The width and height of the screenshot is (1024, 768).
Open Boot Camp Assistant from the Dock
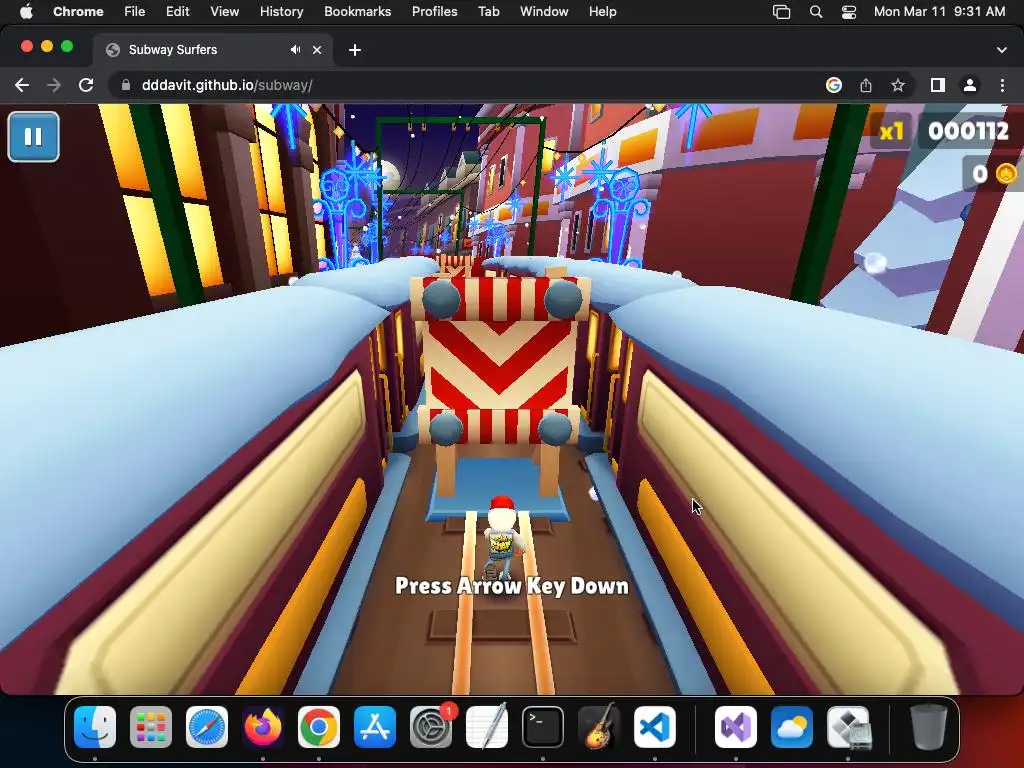(848, 727)
